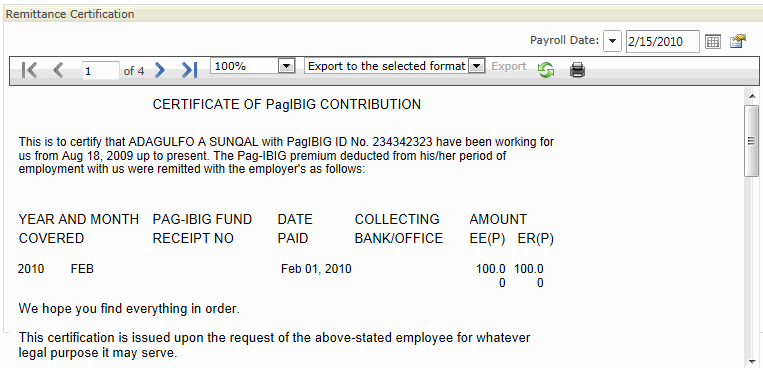The image size is (763, 368).
Task: Open the calendar picker for Payroll Date
Action: point(712,42)
